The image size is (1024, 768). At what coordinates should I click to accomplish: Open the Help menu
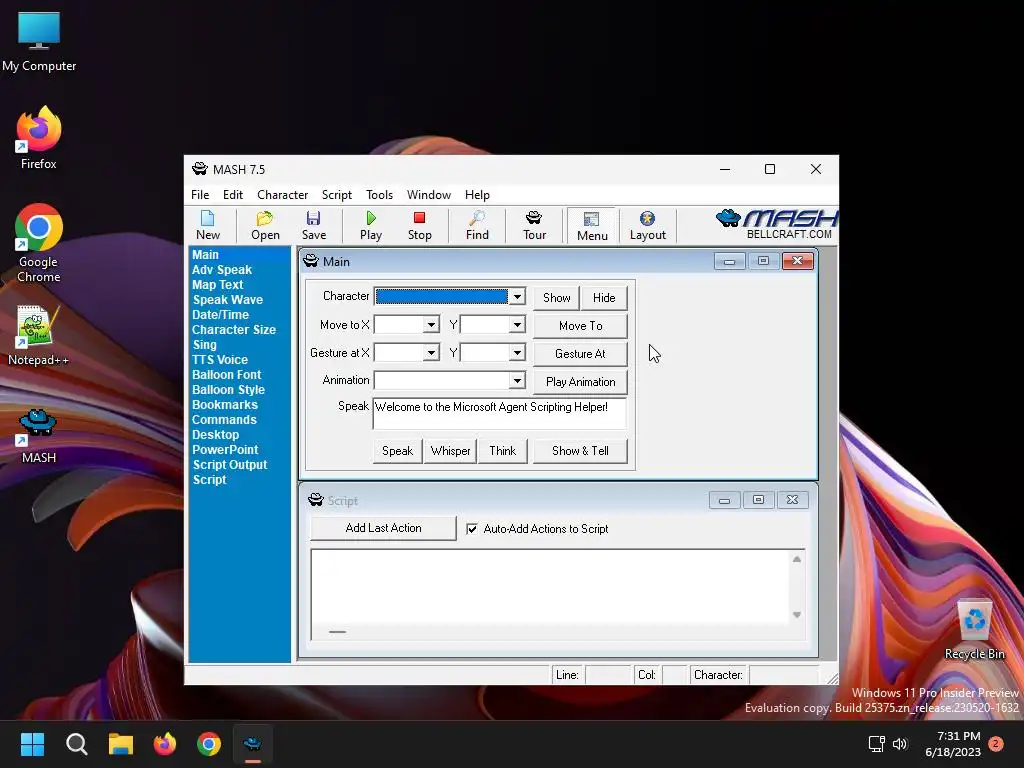pyautogui.click(x=477, y=195)
